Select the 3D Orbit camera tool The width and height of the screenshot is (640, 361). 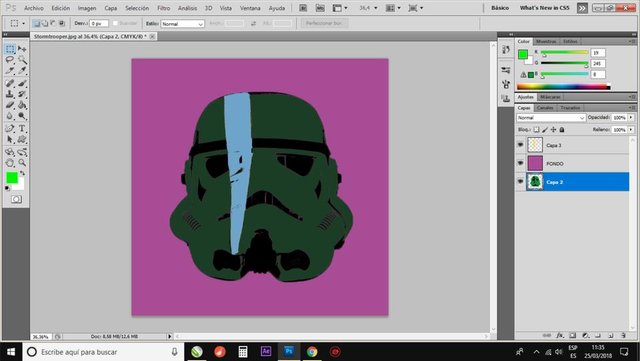pos(22,152)
